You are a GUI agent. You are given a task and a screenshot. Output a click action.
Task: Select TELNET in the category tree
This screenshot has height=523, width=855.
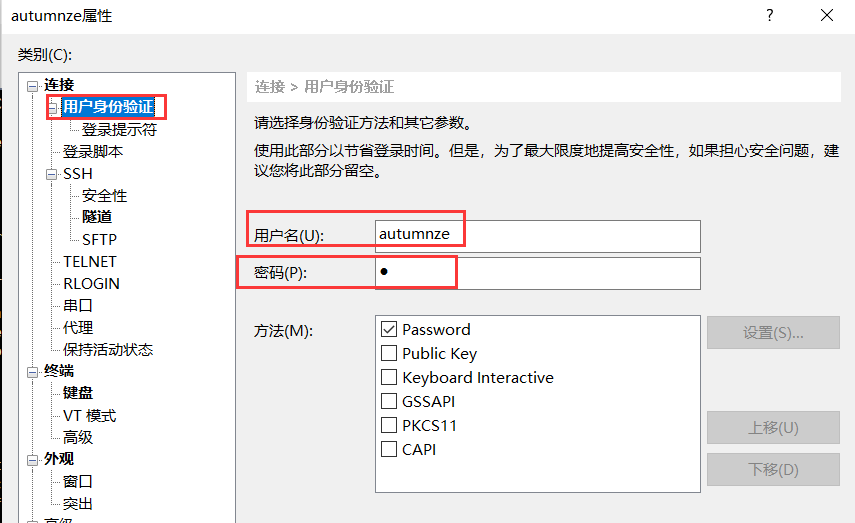tap(90, 262)
